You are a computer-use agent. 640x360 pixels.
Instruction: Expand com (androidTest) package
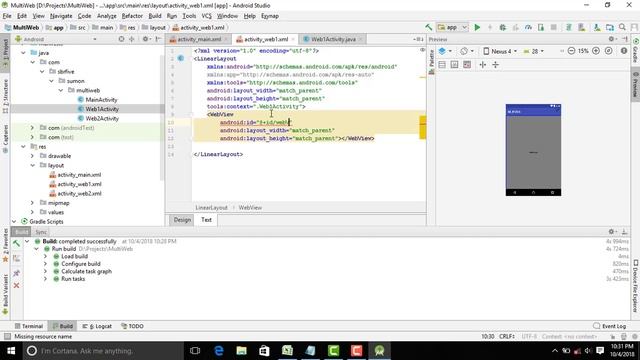pyautogui.click(x=32, y=128)
